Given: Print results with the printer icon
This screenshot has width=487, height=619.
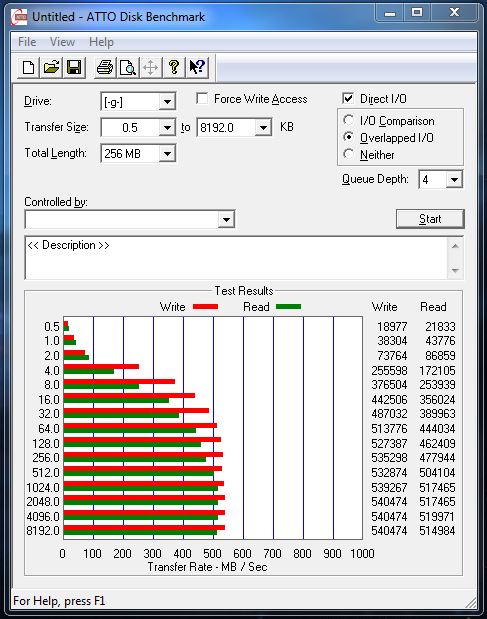Looking at the screenshot, I should click(105, 68).
